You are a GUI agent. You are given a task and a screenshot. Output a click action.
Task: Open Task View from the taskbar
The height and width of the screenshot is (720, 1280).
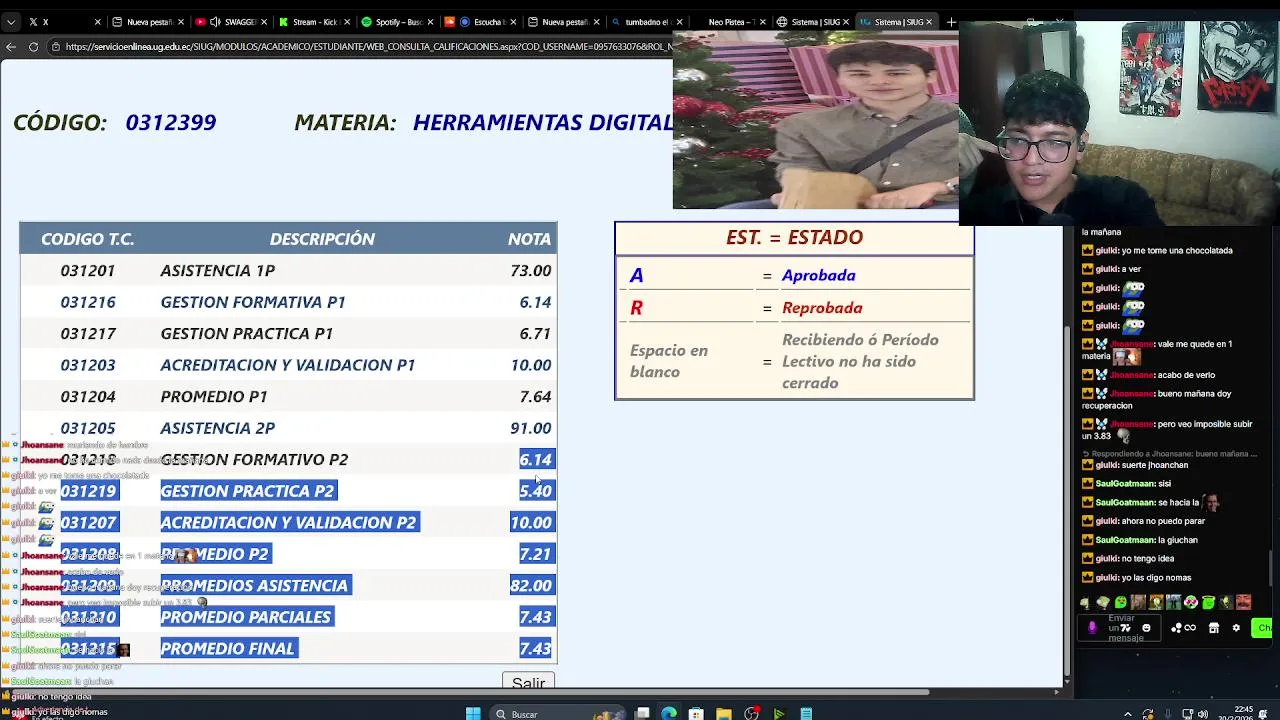point(643,713)
